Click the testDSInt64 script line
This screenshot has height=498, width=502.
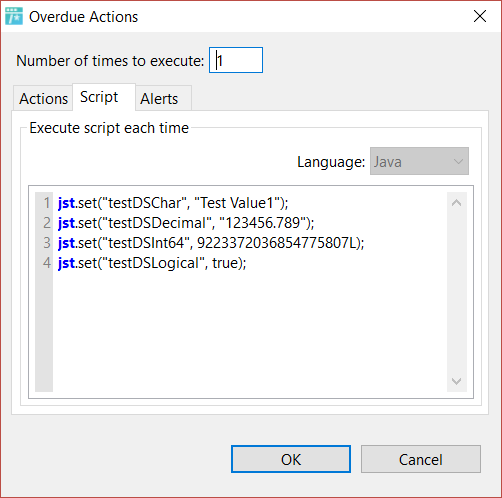[x=211, y=243]
